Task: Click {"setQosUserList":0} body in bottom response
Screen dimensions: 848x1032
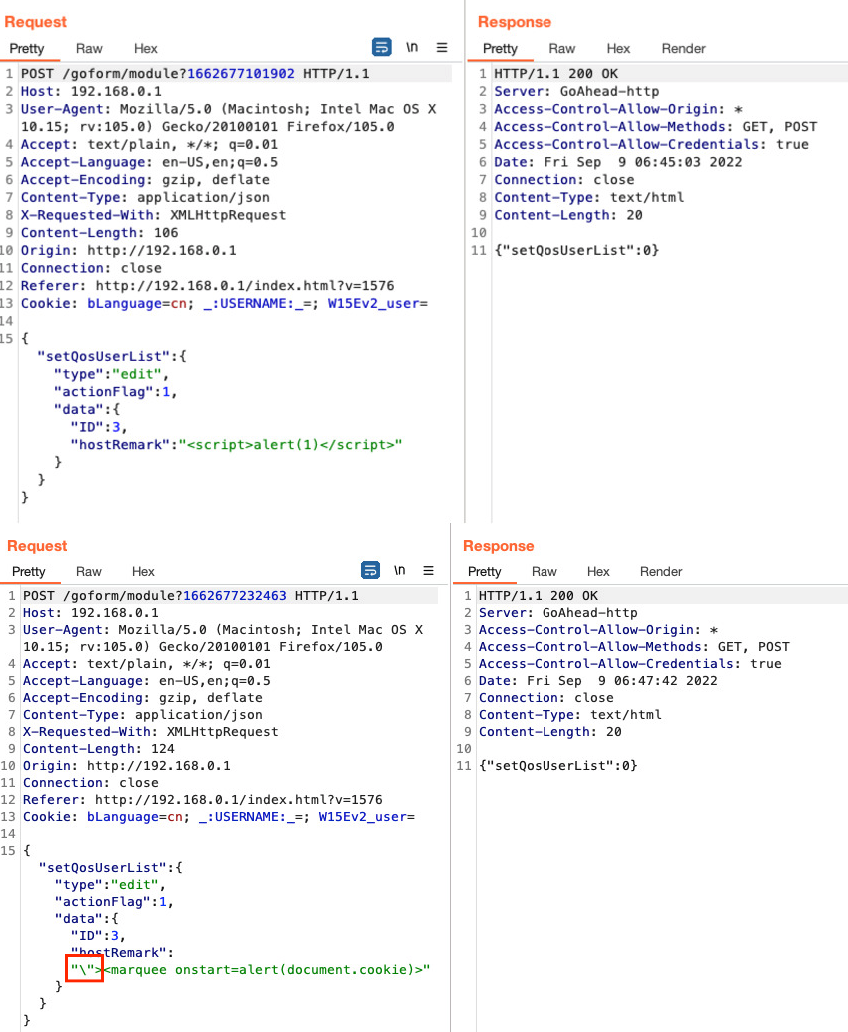Action: 558,765
